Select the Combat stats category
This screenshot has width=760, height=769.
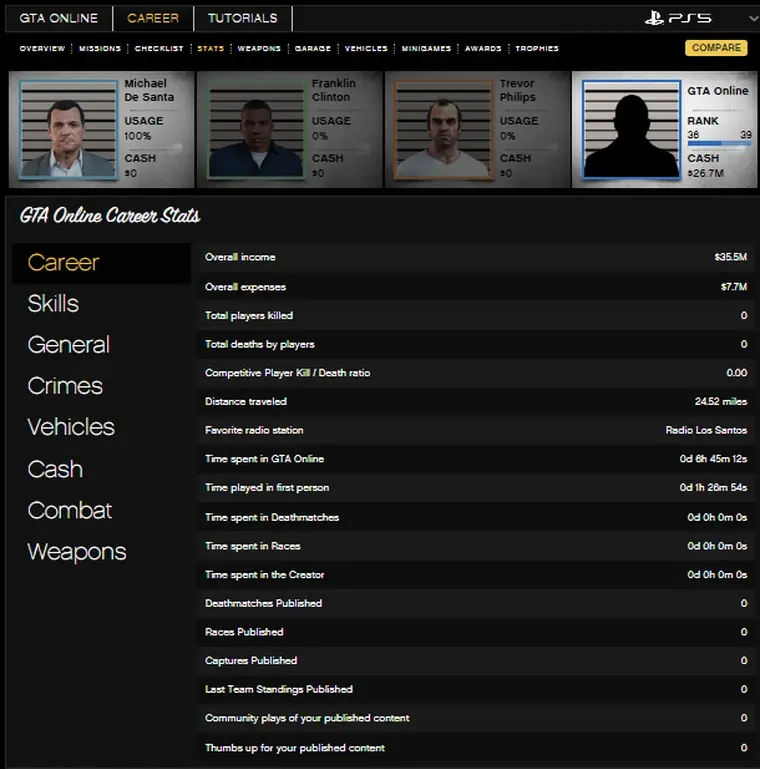coord(70,511)
